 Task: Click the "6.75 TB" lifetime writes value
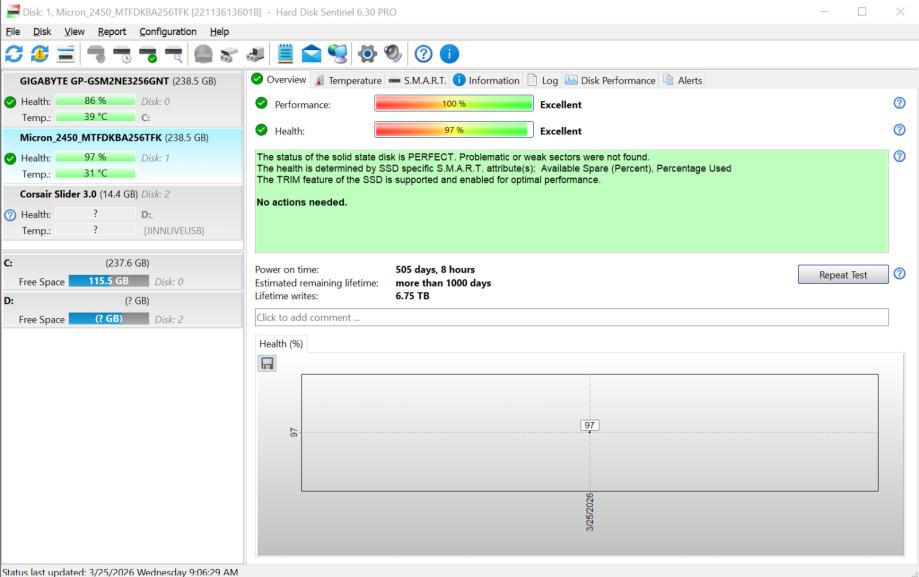[412, 296]
